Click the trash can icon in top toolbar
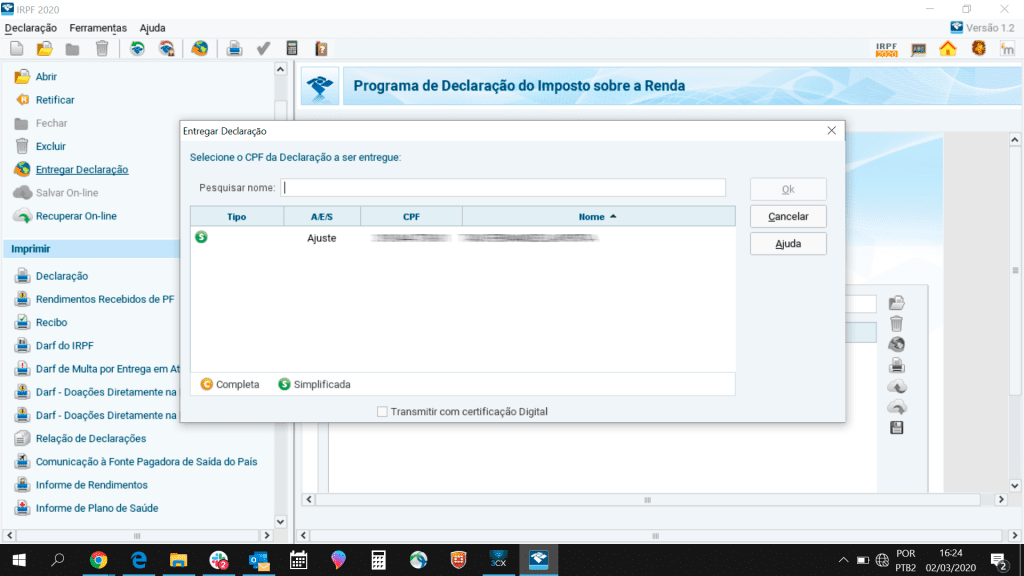 pos(102,49)
